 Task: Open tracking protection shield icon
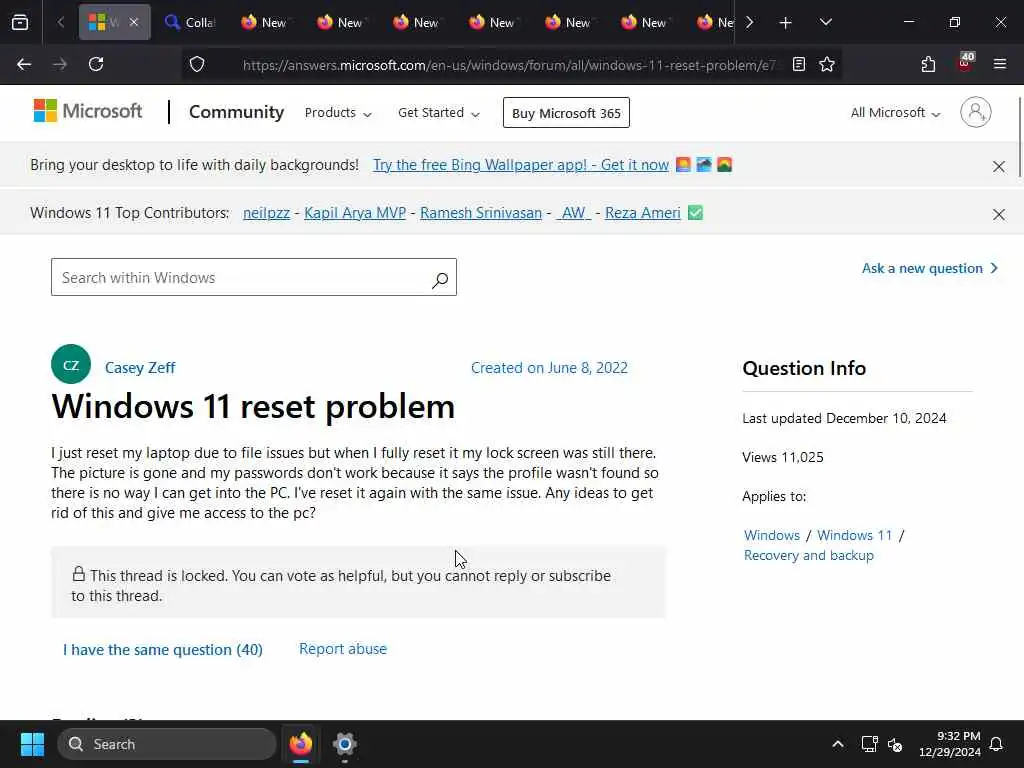click(197, 64)
